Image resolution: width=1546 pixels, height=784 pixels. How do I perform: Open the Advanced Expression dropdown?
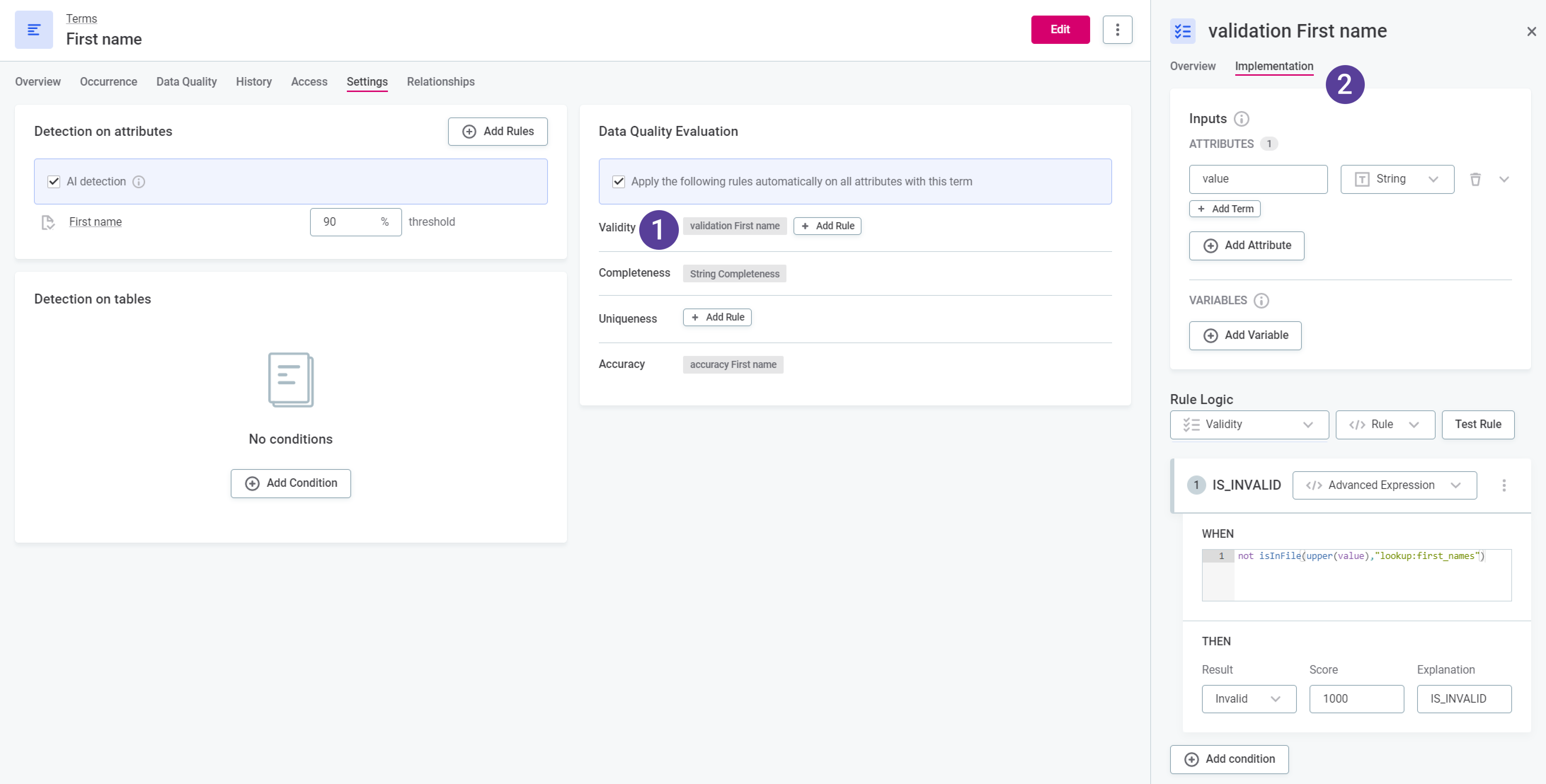point(1384,485)
